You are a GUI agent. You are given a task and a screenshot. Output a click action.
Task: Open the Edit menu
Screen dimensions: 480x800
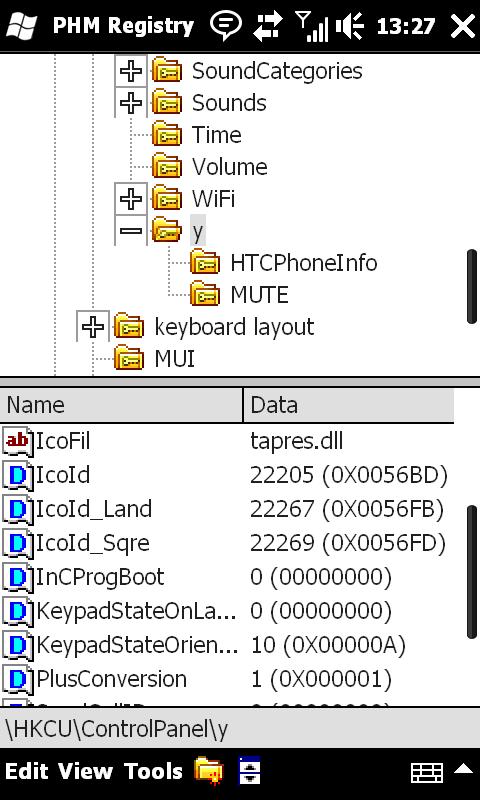27,771
